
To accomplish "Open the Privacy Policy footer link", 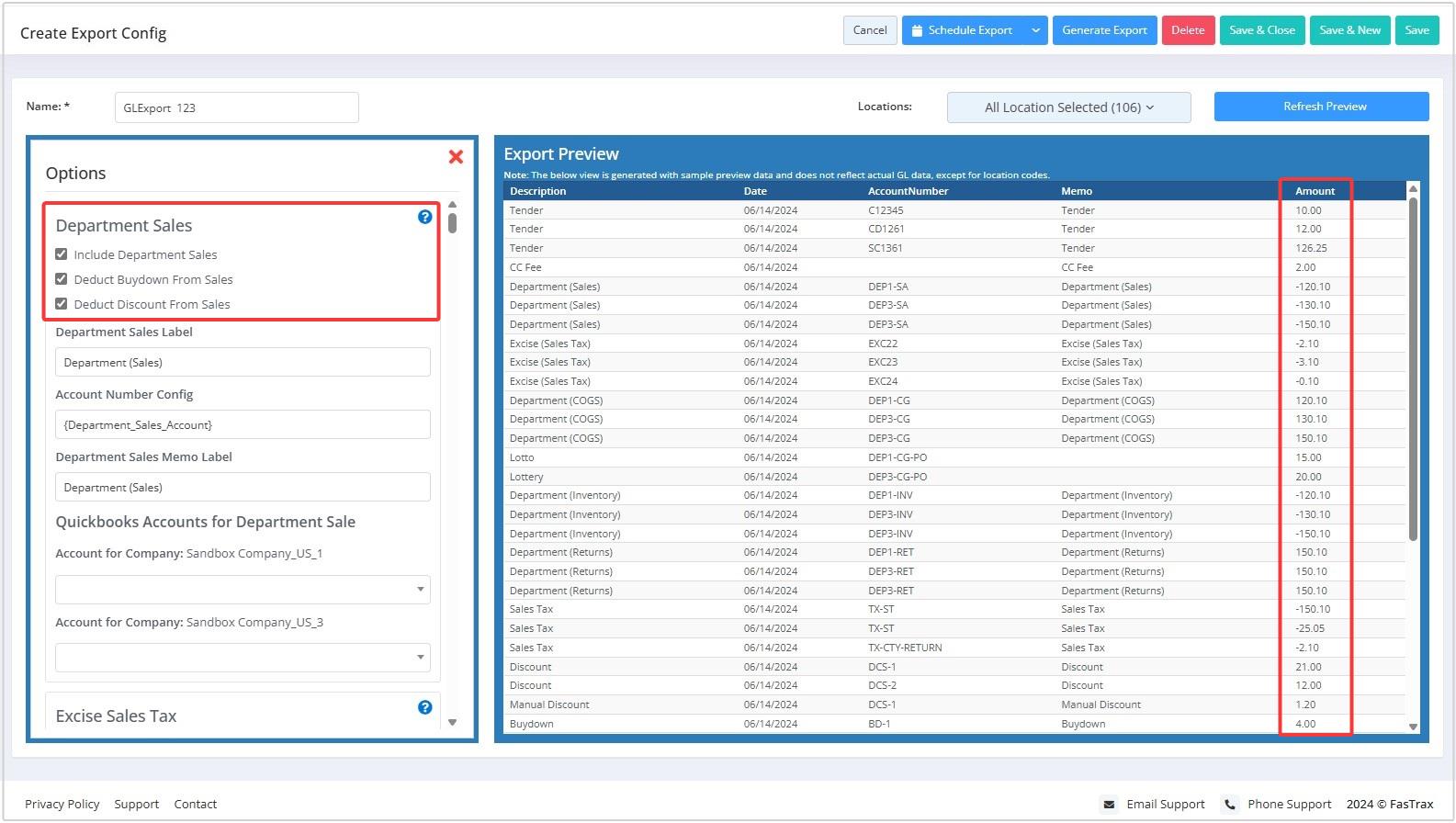I will coord(62,805).
